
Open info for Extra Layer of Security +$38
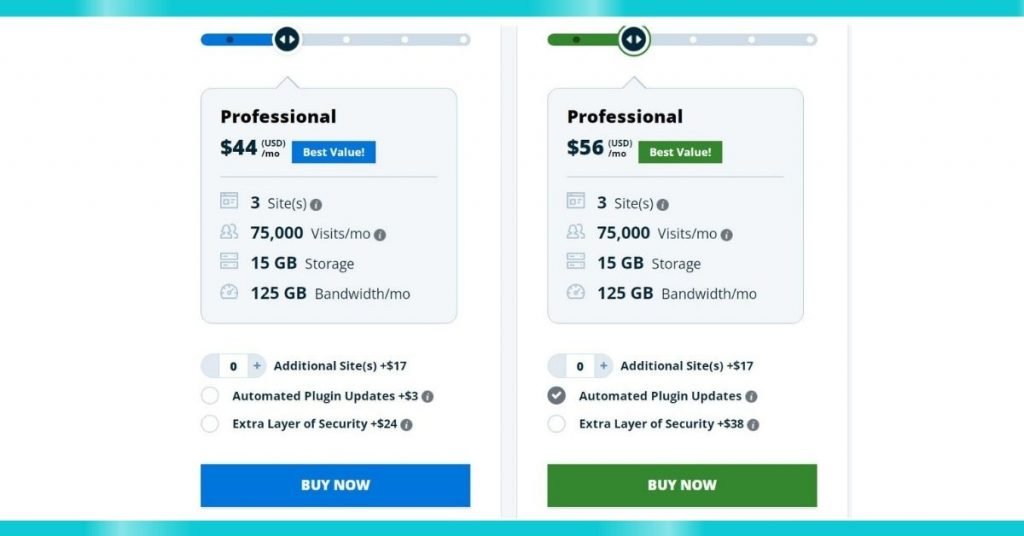pyautogui.click(x=753, y=424)
